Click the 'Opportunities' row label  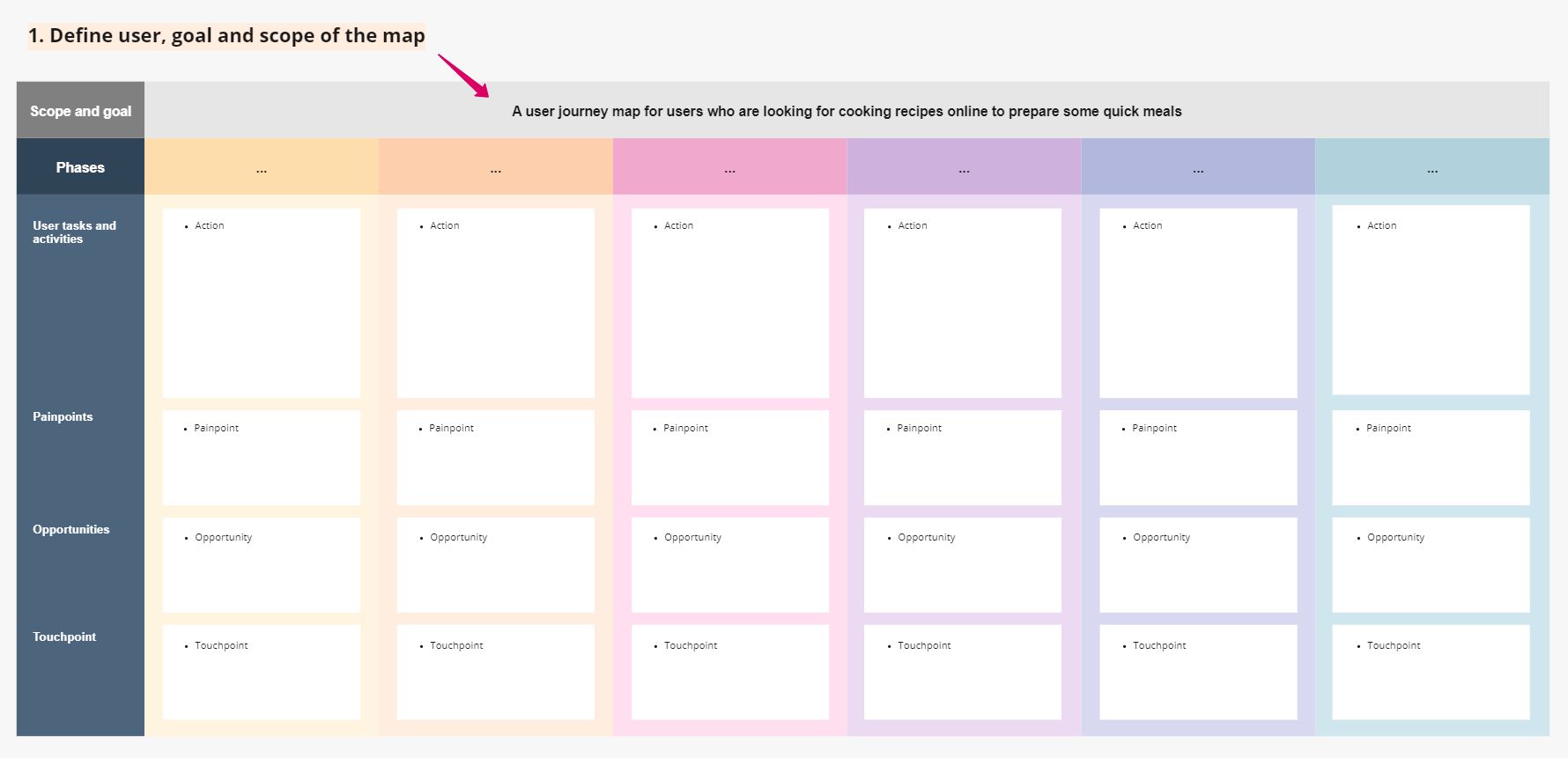(71, 530)
